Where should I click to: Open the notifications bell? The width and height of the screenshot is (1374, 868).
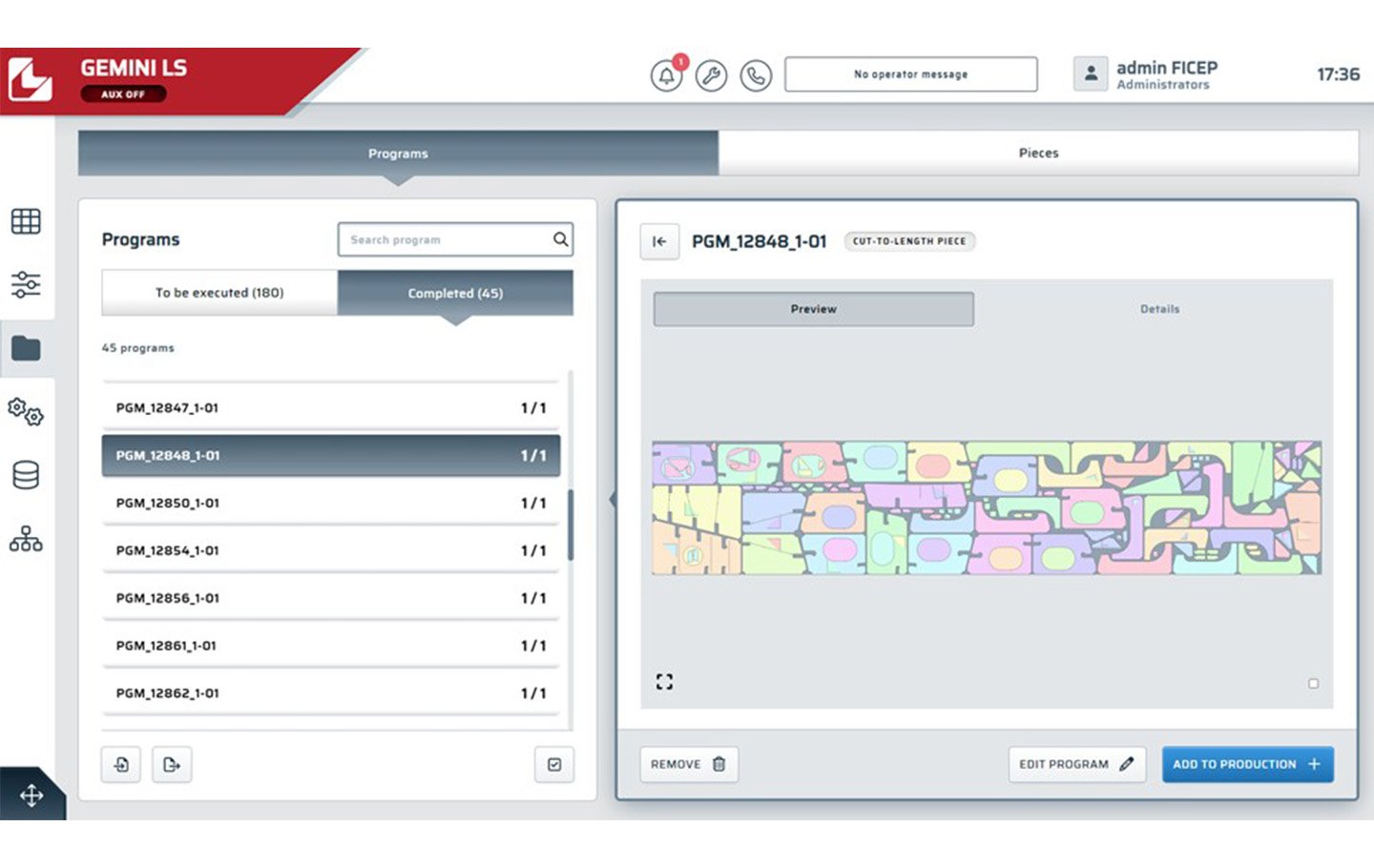pos(667,75)
